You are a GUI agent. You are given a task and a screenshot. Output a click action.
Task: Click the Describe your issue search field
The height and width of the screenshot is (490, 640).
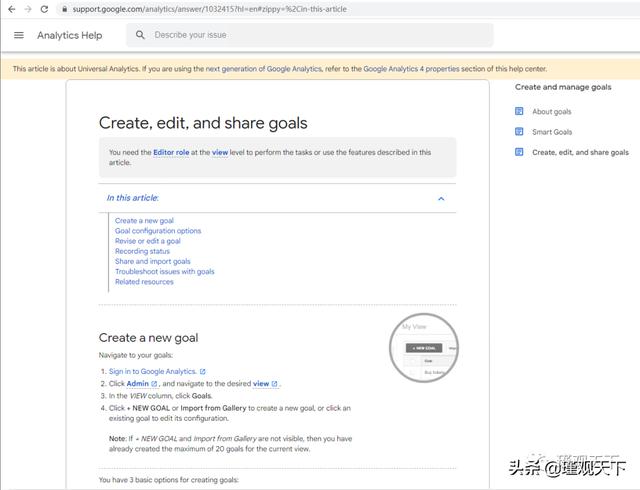coord(309,35)
